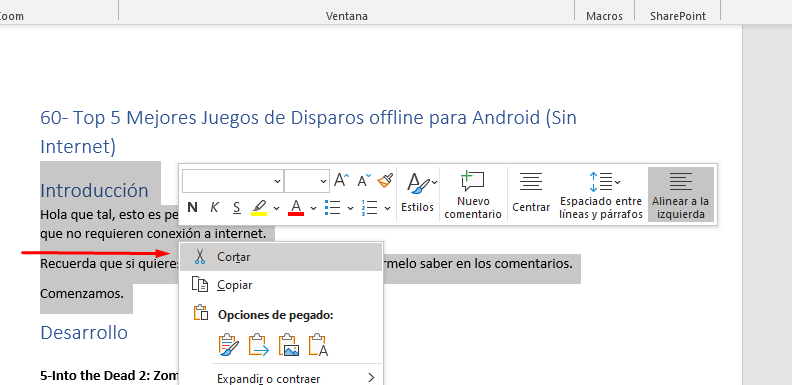The width and height of the screenshot is (792, 385).
Task: Toggle bold N formatting
Action: (x=192, y=208)
